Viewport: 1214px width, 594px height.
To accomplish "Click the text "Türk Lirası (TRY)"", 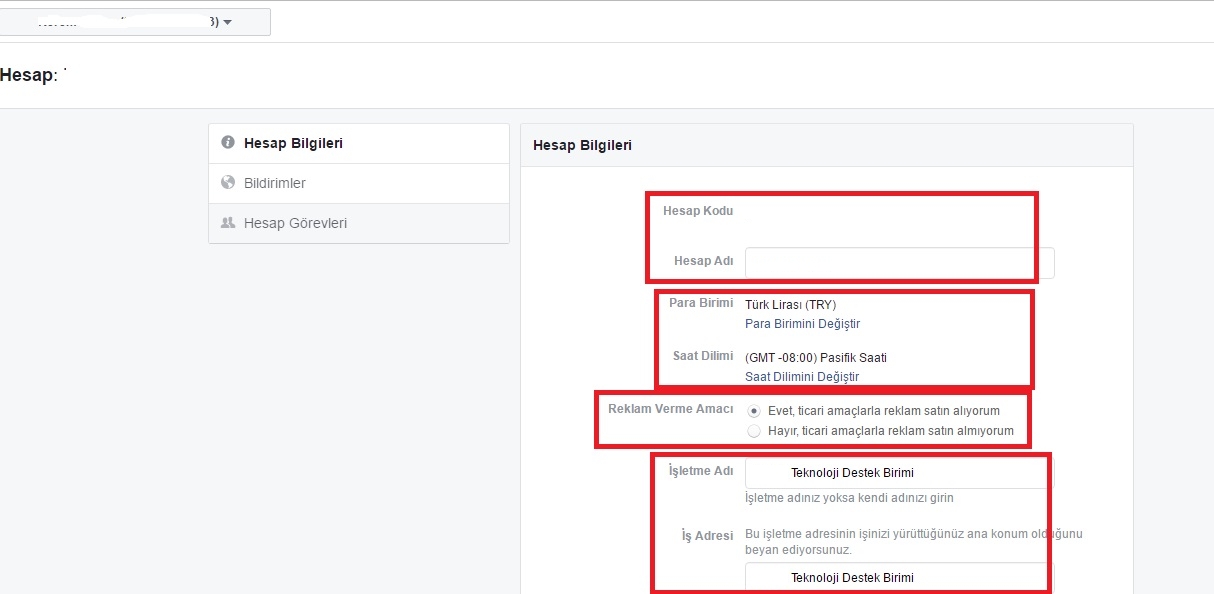I will click(x=790, y=304).
